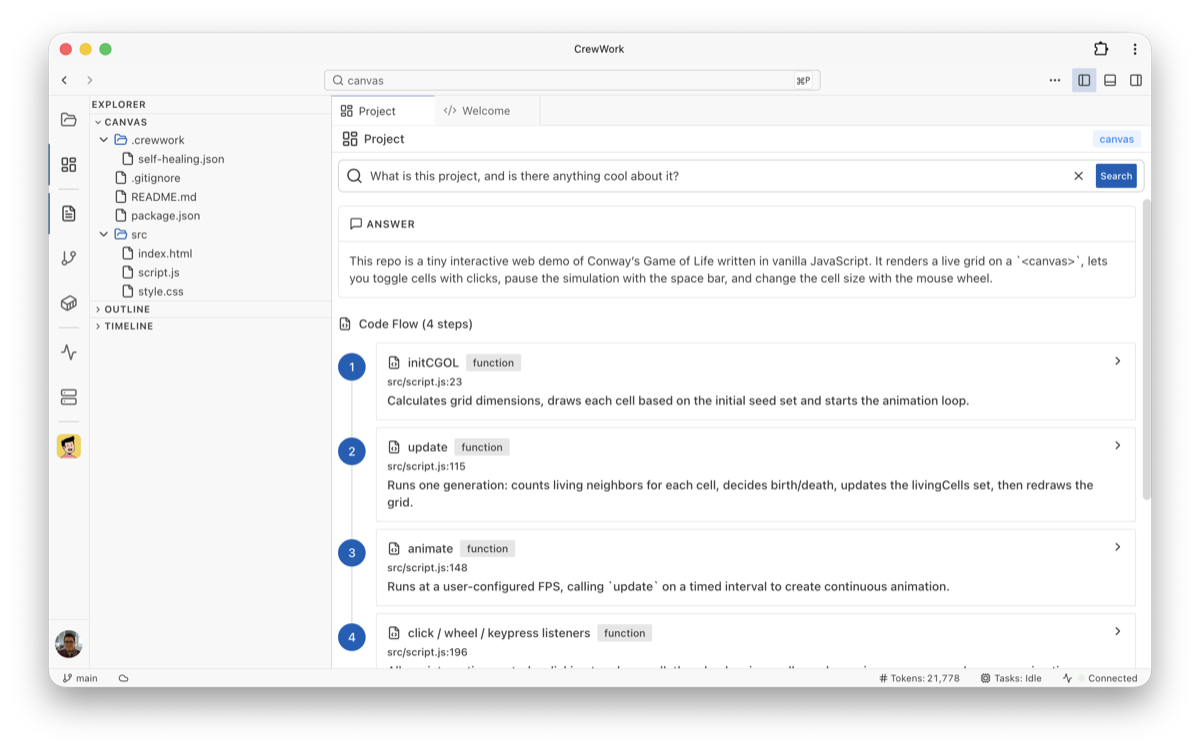Toggle the bottom panel layout
1200x751 pixels.
pyautogui.click(x=1110, y=80)
